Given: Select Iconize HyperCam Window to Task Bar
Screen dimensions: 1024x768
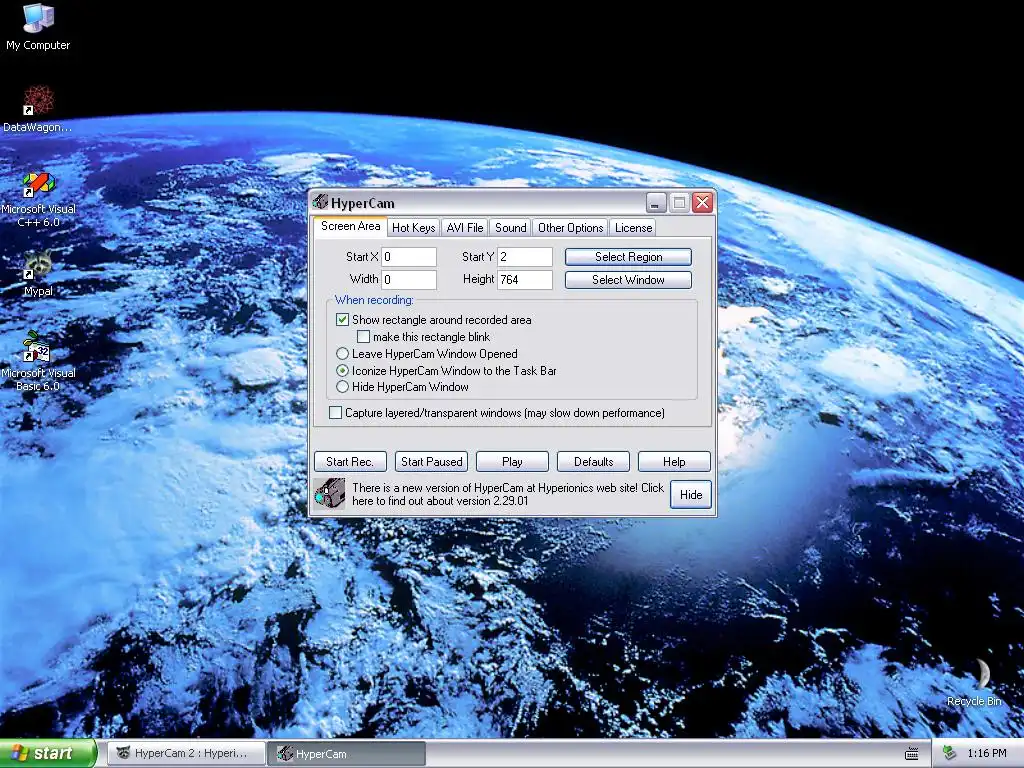Looking at the screenshot, I should pyautogui.click(x=342, y=370).
